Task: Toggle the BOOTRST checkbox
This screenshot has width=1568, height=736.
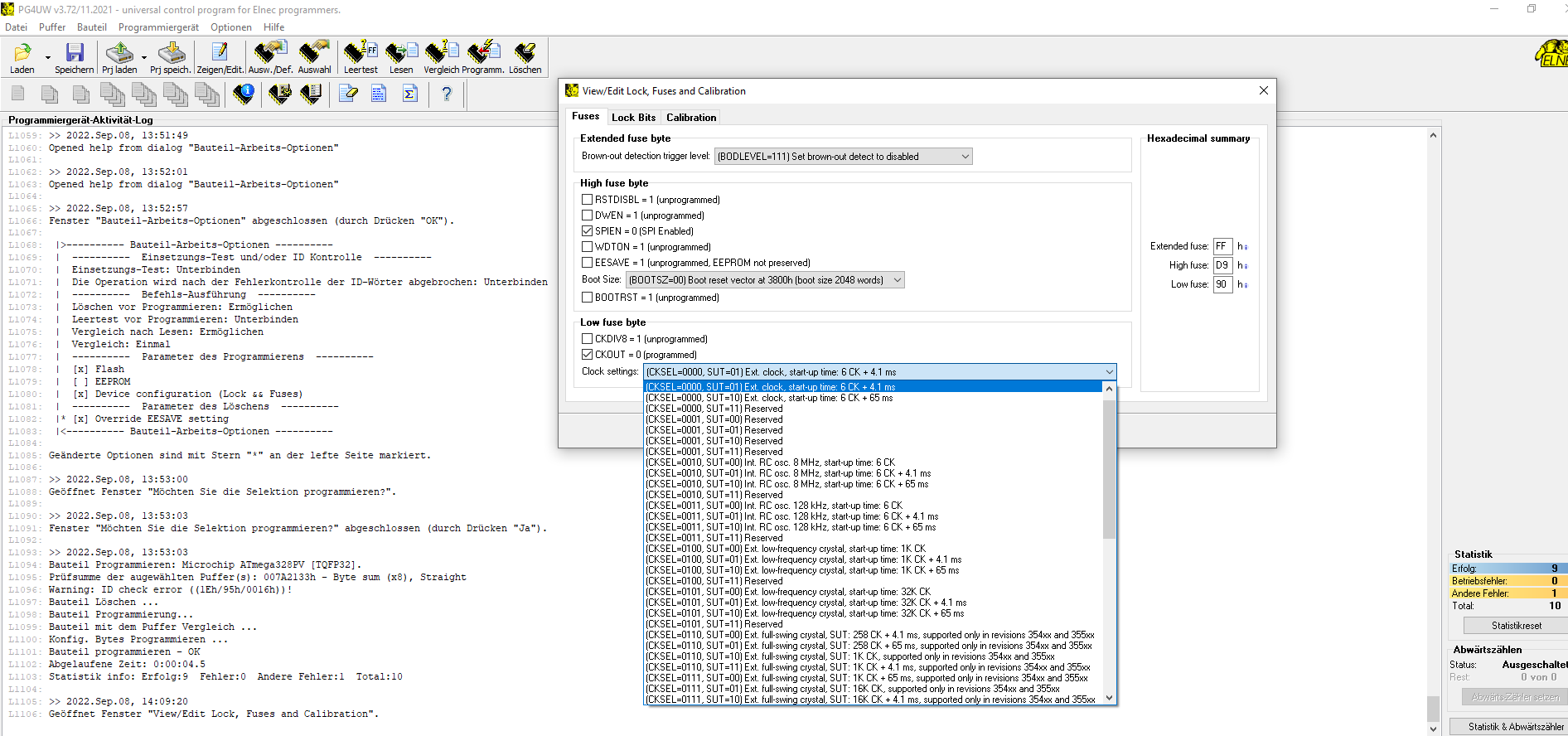Action: 587,298
